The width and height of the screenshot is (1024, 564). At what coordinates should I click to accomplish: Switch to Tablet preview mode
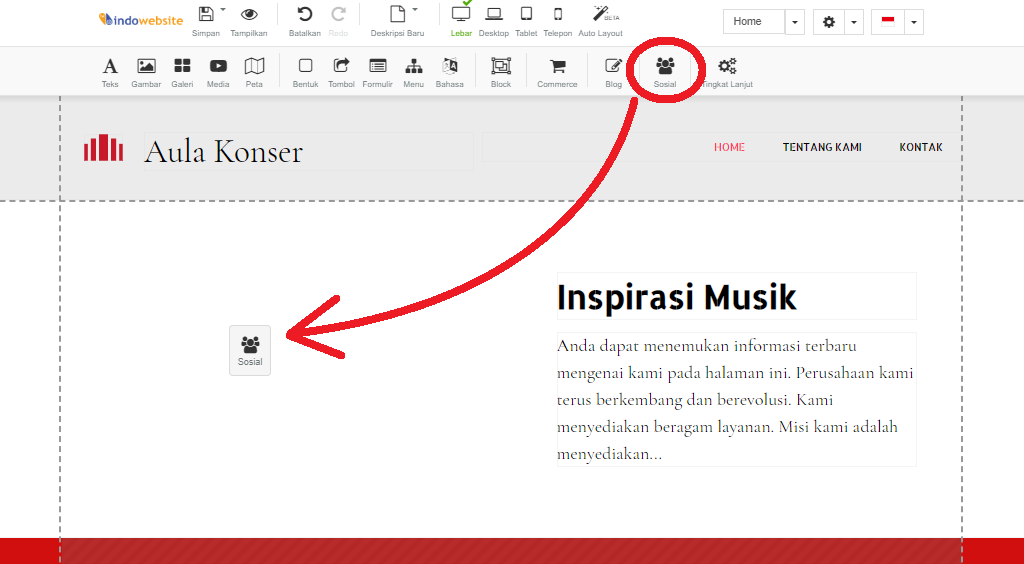pyautogui.click(x=526, y=20)
